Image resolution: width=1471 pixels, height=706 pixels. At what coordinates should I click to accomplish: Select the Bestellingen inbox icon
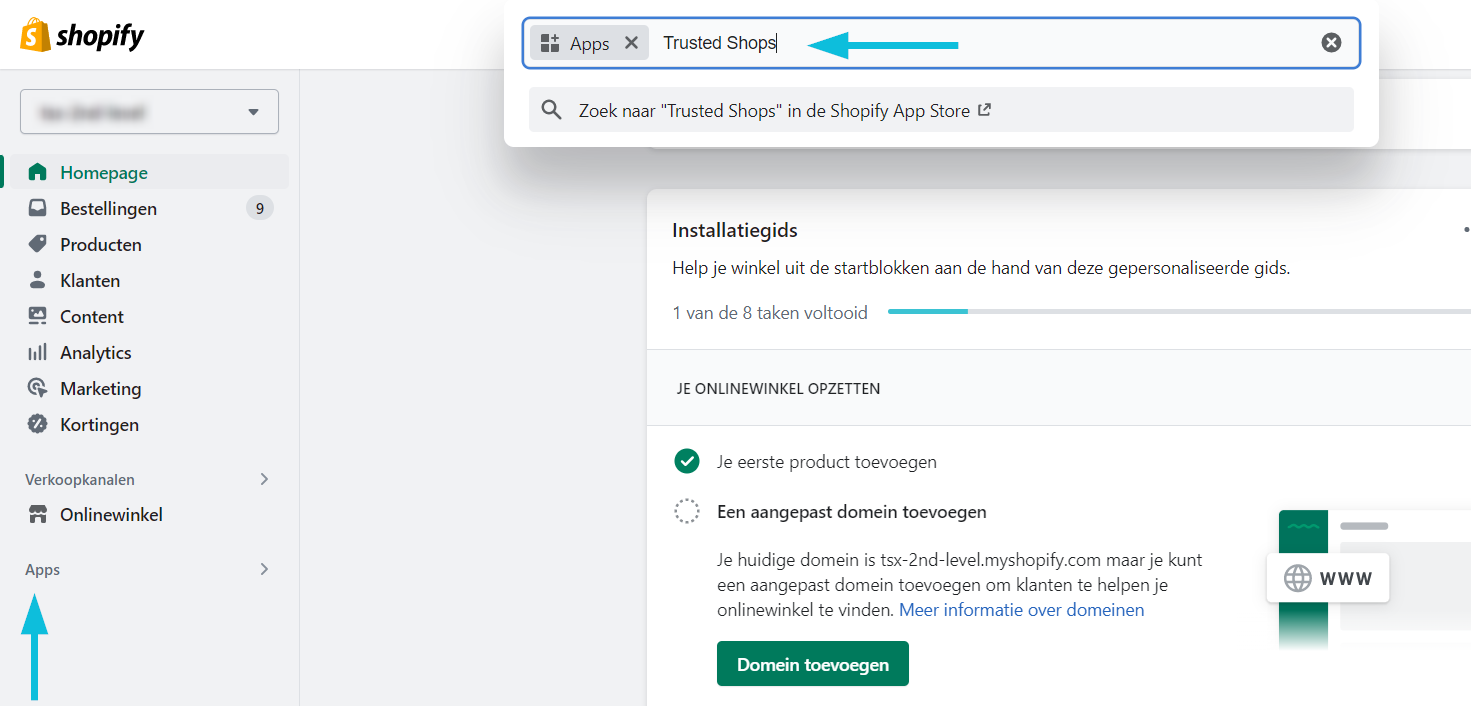point(38,208)
